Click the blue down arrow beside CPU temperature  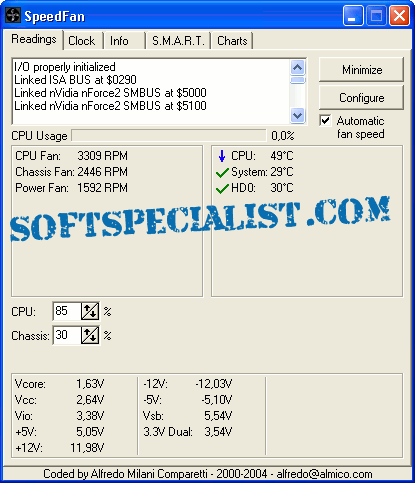(x=222, y=156)
